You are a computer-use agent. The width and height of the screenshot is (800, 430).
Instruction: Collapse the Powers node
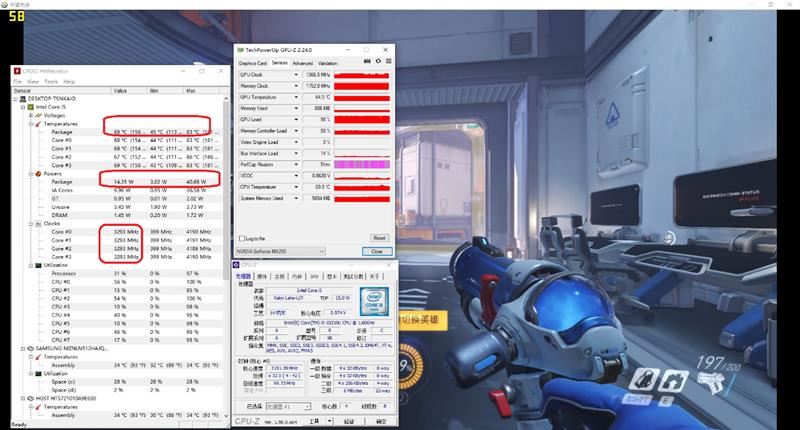(x=31, y=174)
